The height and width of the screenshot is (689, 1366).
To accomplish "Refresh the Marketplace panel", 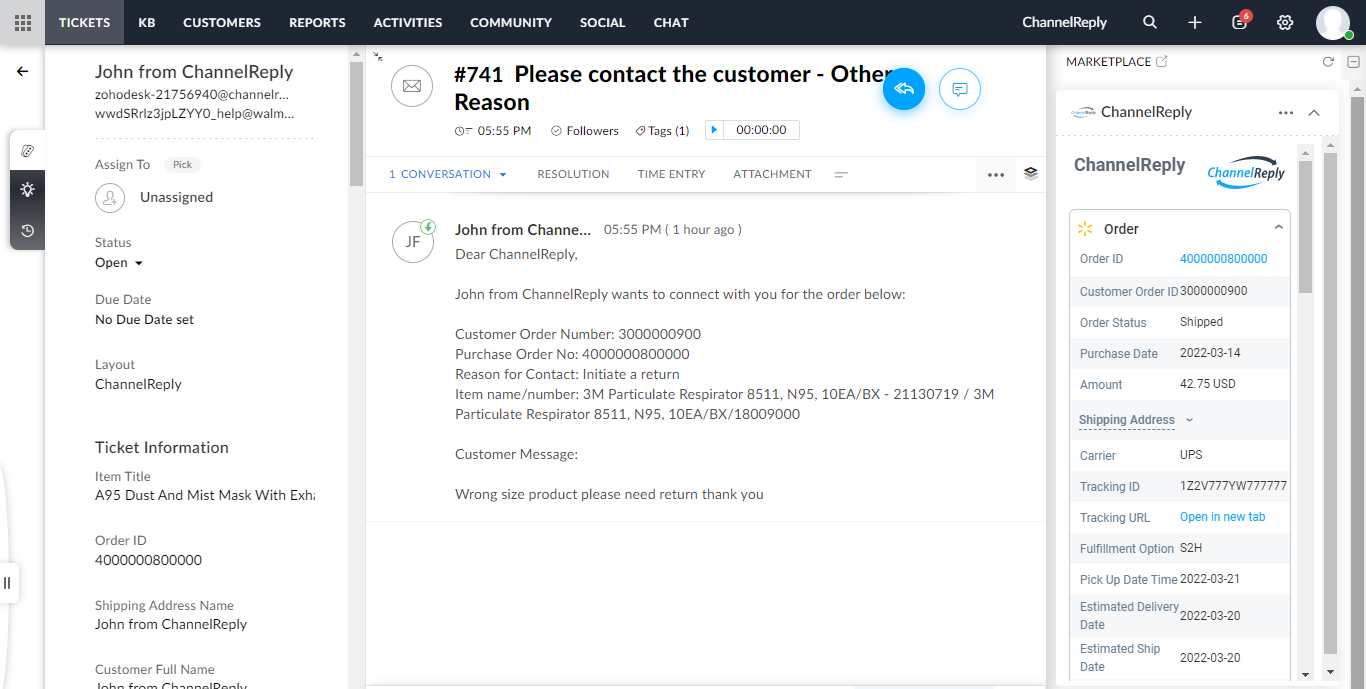I will (x=1328, y=62).
